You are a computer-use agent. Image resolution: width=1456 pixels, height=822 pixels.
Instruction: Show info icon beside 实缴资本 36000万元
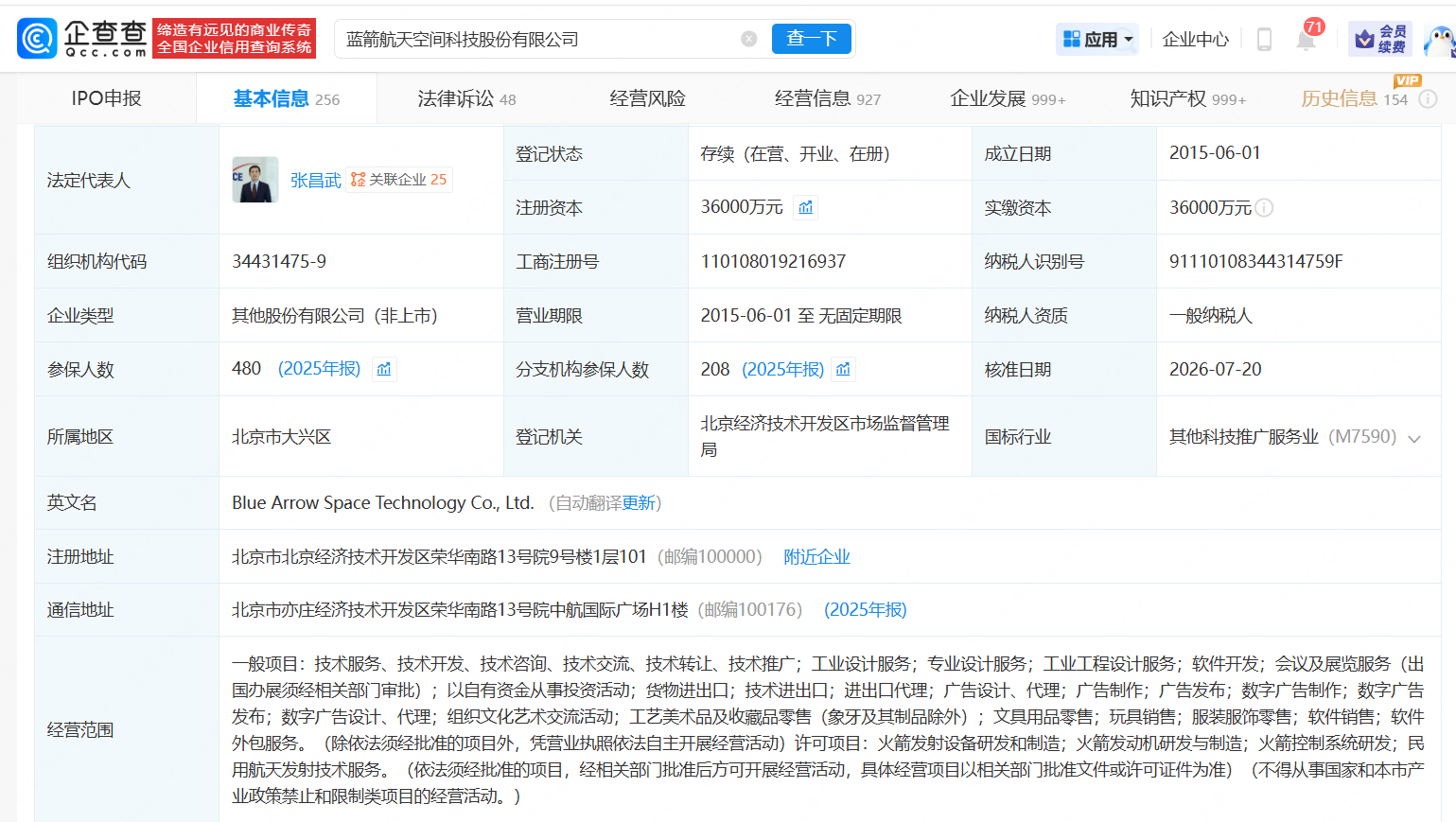click(1264, 208)
